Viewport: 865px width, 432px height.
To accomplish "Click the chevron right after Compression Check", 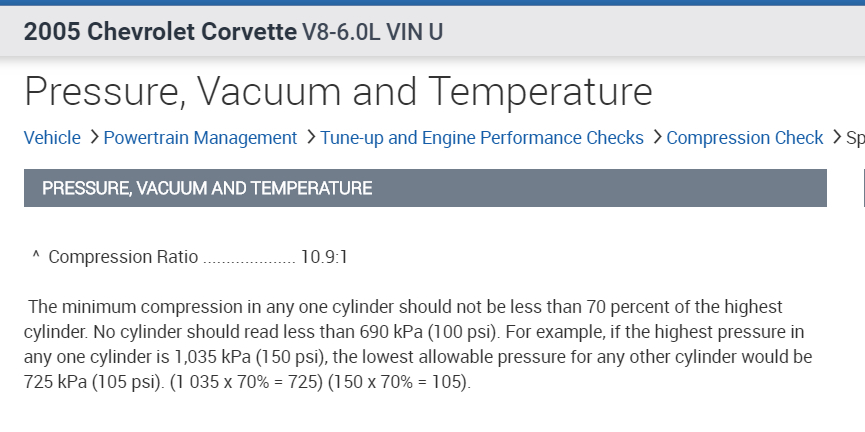I will [836, 137].
